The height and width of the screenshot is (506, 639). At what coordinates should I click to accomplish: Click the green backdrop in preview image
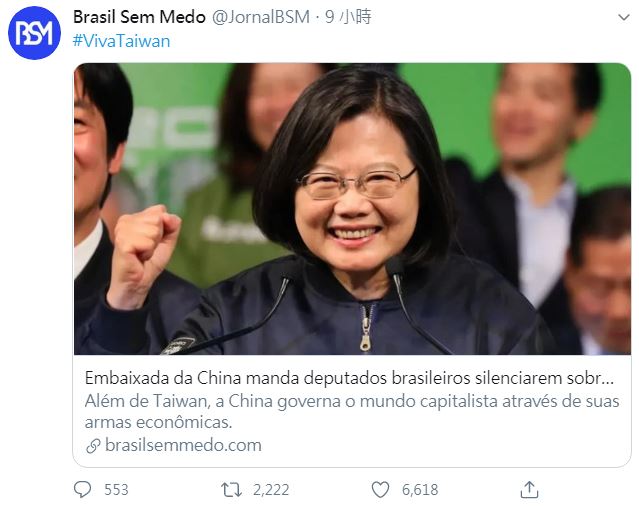click(456, 114)
